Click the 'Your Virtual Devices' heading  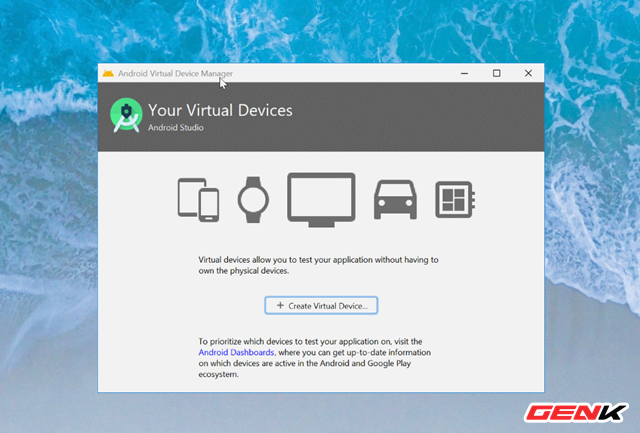(x=220, y=110)
